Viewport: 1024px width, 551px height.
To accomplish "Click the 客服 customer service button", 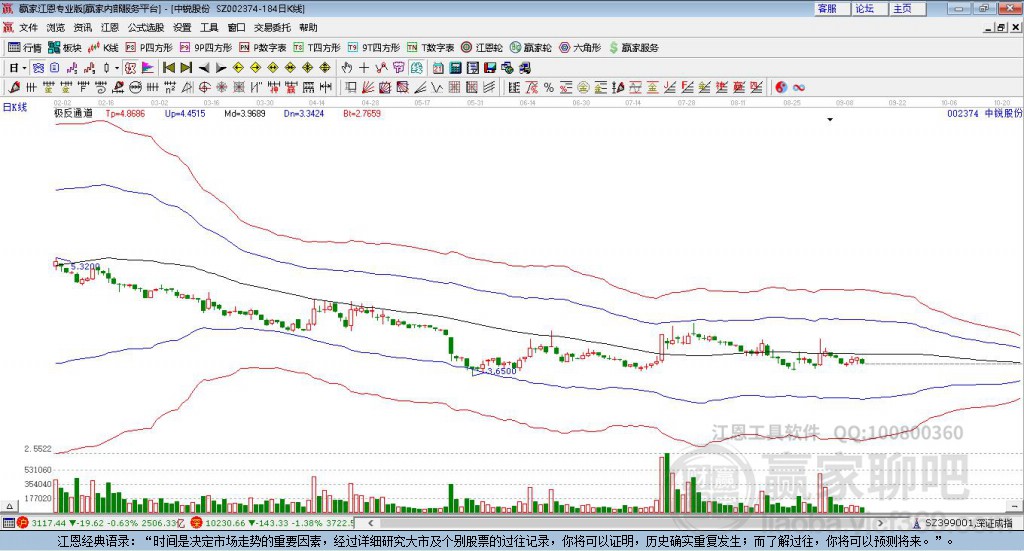I will [x=828, y=8].
